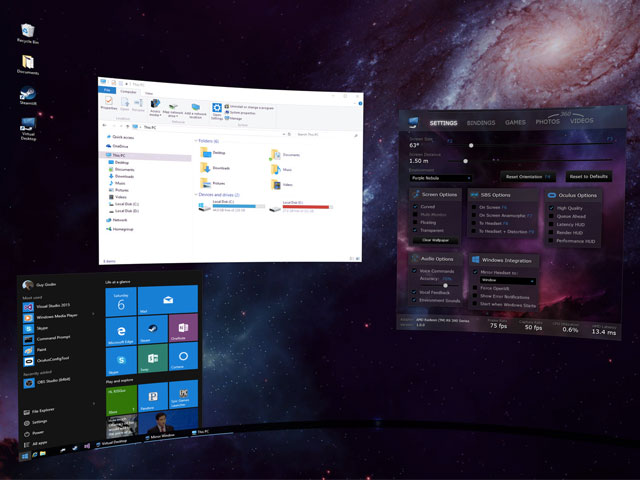Screen dimensions: 640x480
Task: Open the Recycle Bin desktop icon
Action: [x=27, y=33]
